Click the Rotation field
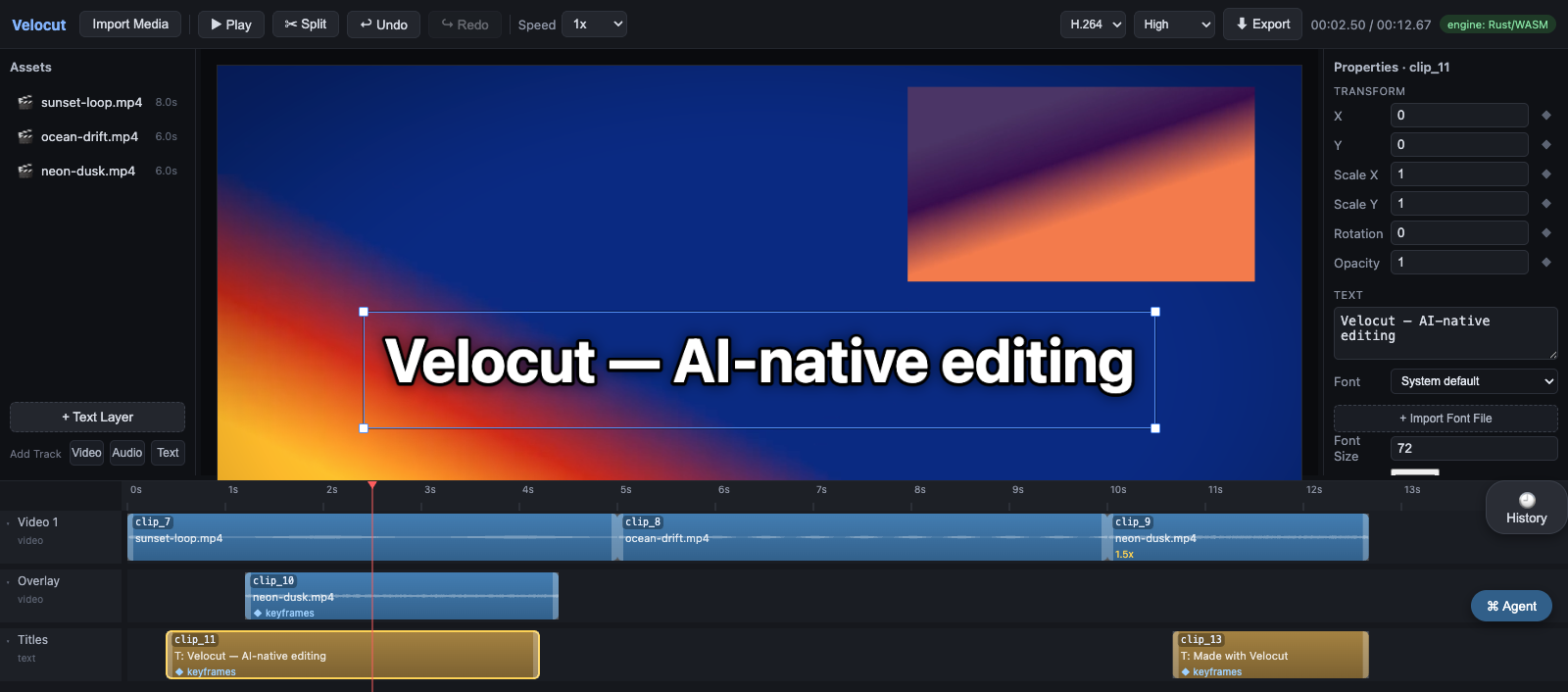 [x=1459, y=233]
